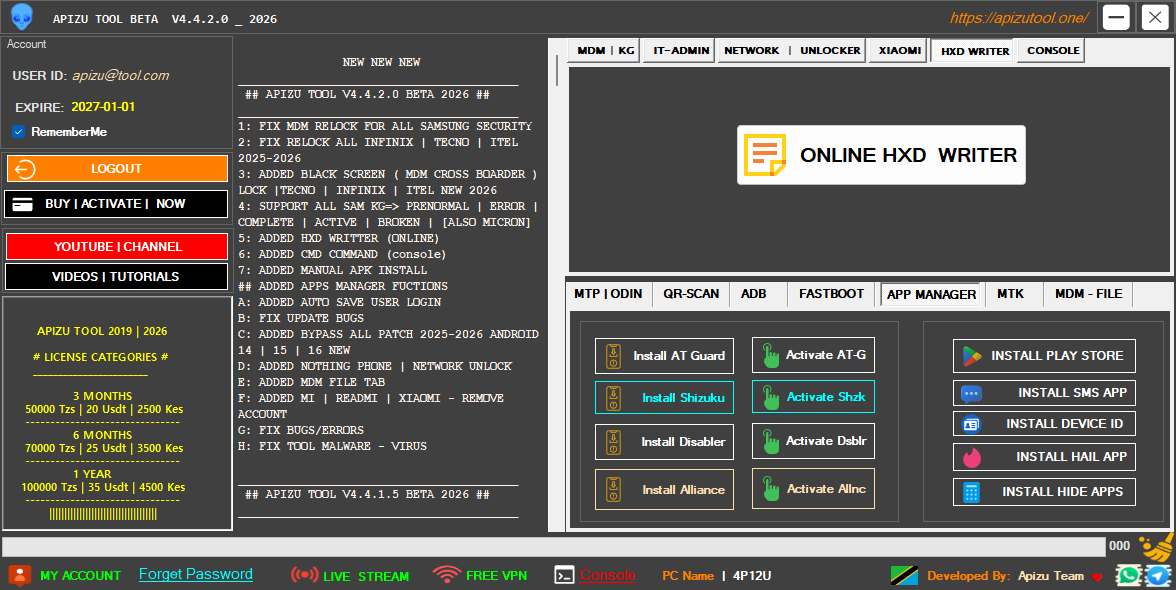Click the Activate Shzk hand icon

[x=770, y=397]
